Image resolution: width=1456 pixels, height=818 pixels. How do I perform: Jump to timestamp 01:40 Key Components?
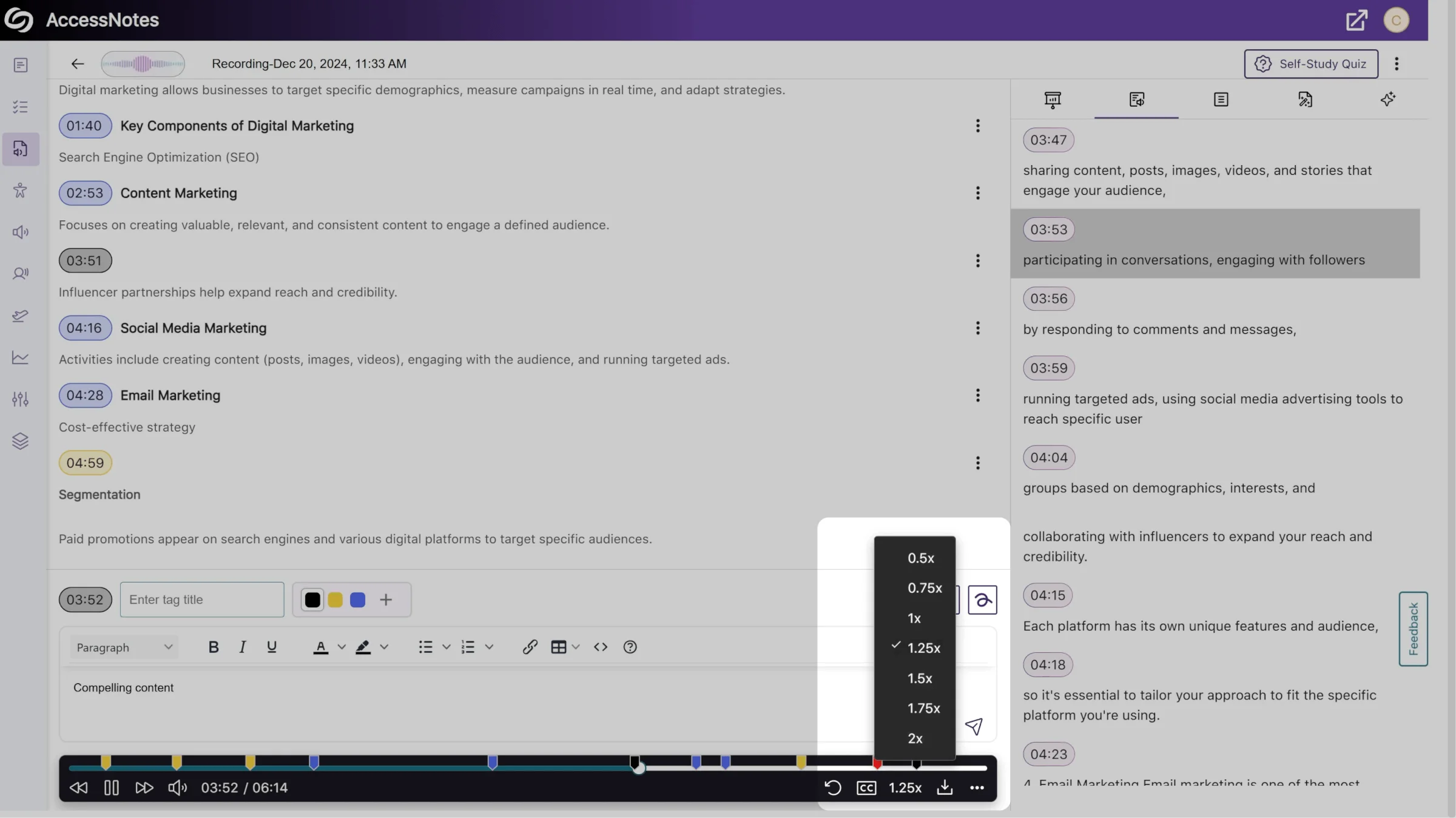coord(85,126)
